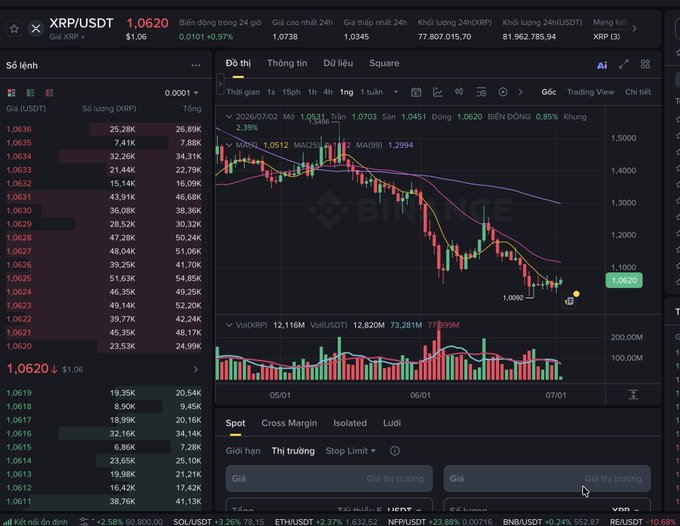Expand more time intervals dropdown arrow
This screenshot has width=680, height=526.
396,92
